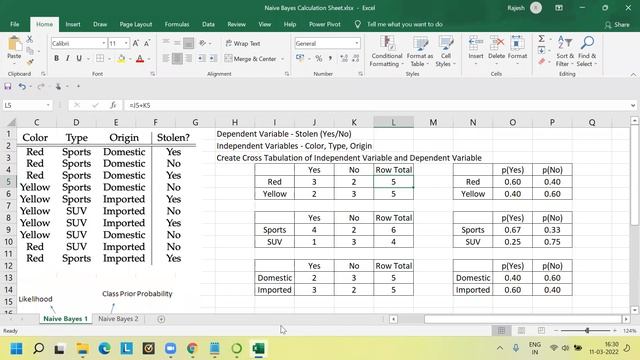
Task: Click the Cell Styles button
Action: [445, 51]
